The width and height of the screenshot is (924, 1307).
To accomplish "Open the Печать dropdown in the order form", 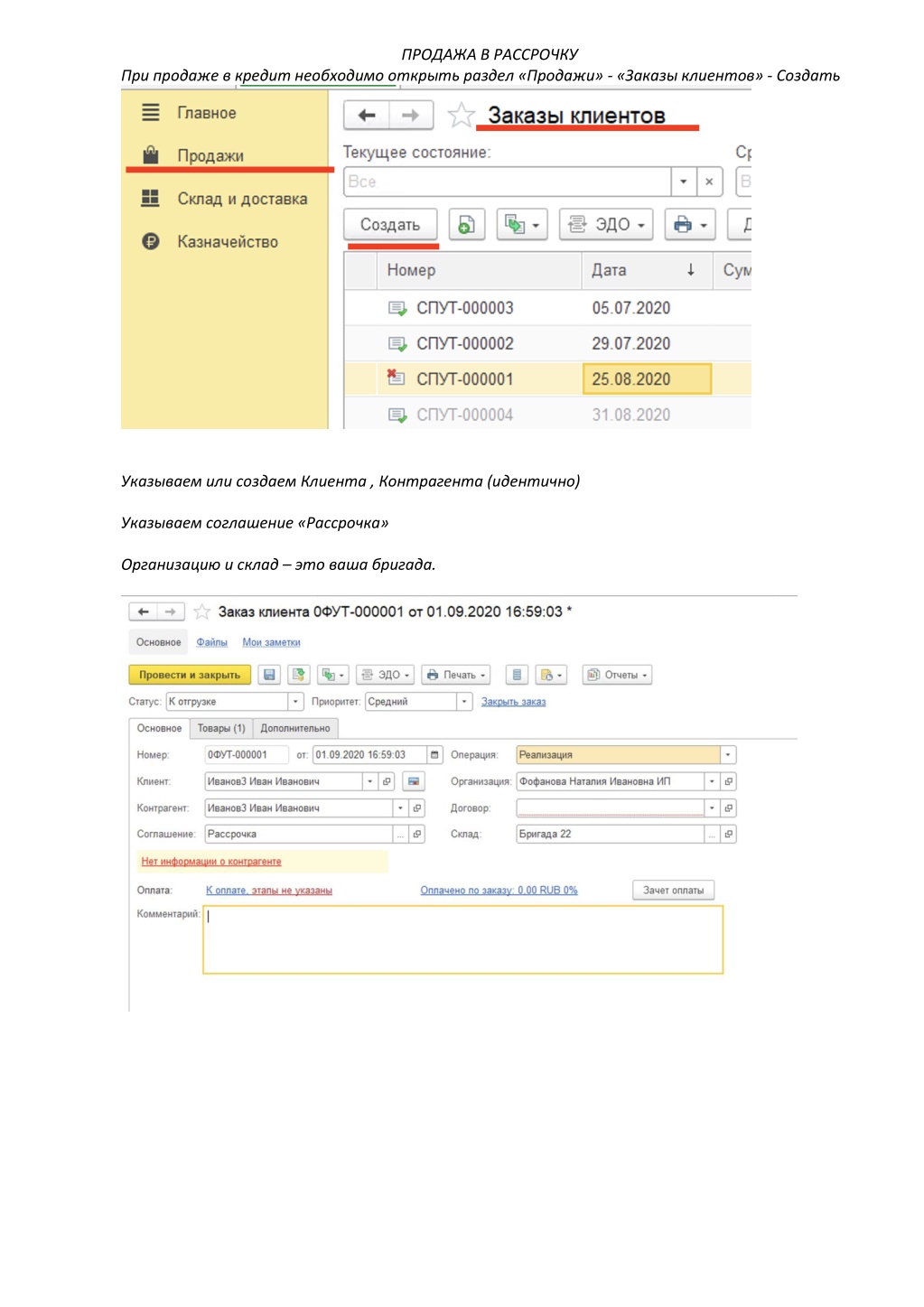I will coord(456,675).
